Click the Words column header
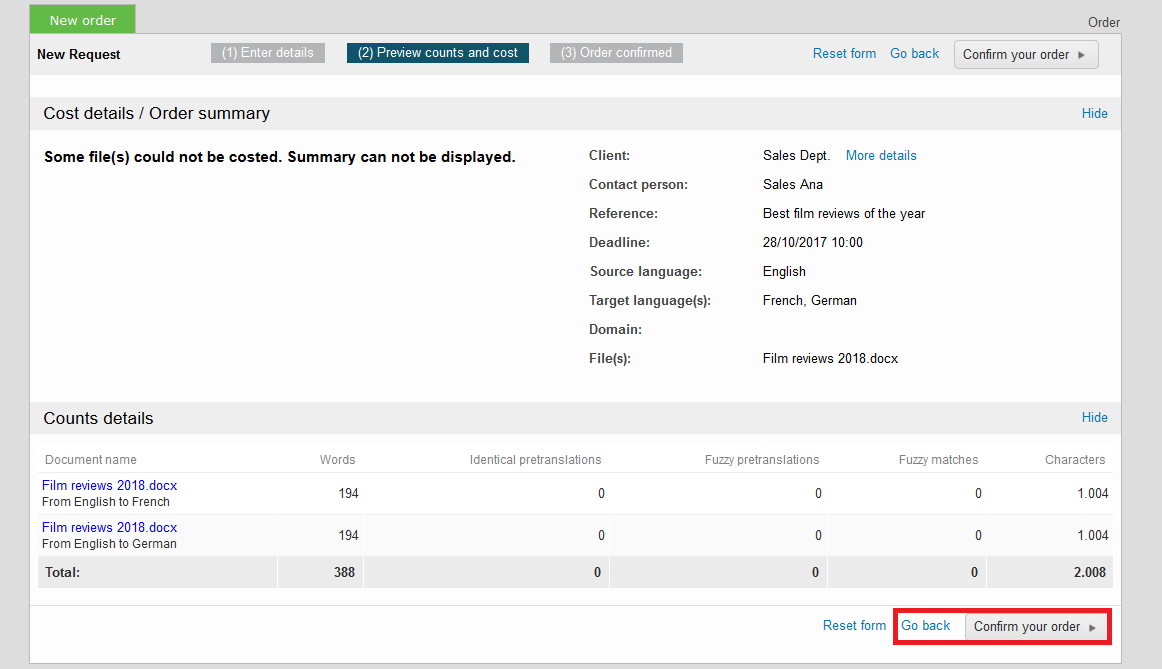This screenshot has width=1162, height=669. point(337,460)
